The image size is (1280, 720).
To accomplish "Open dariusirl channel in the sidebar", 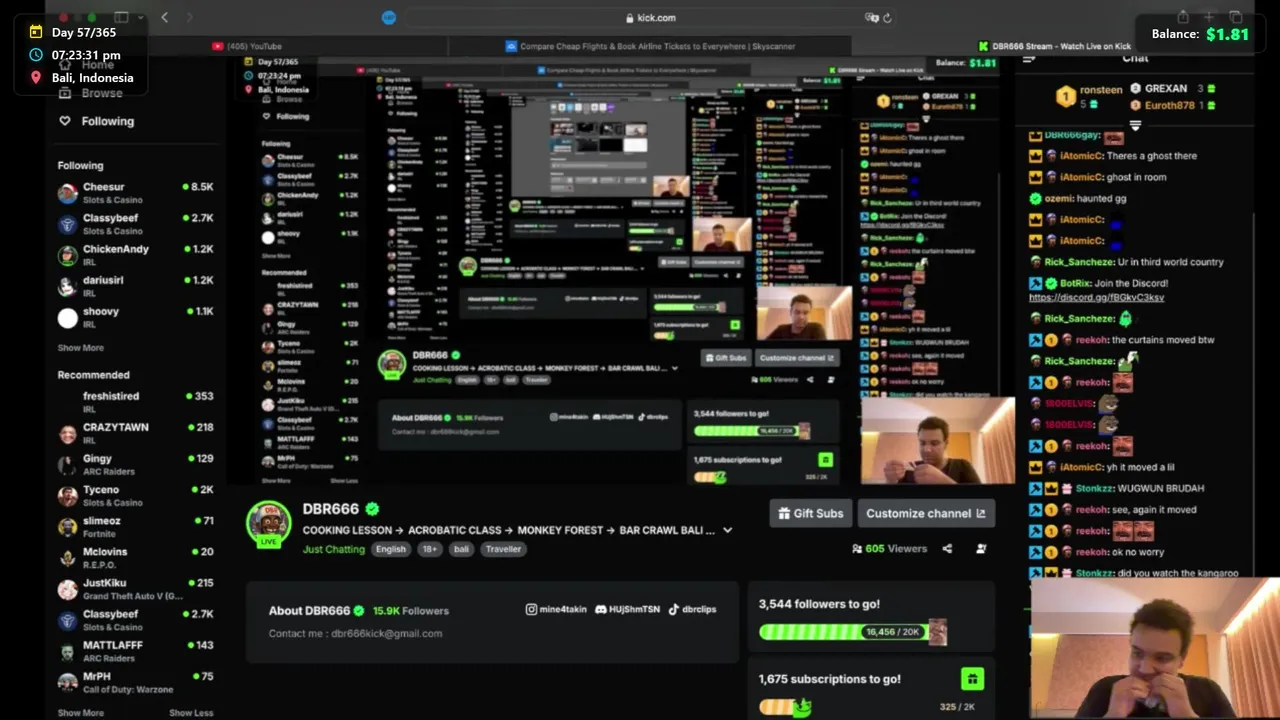I will pyautogui.click(x=135, y=286).
